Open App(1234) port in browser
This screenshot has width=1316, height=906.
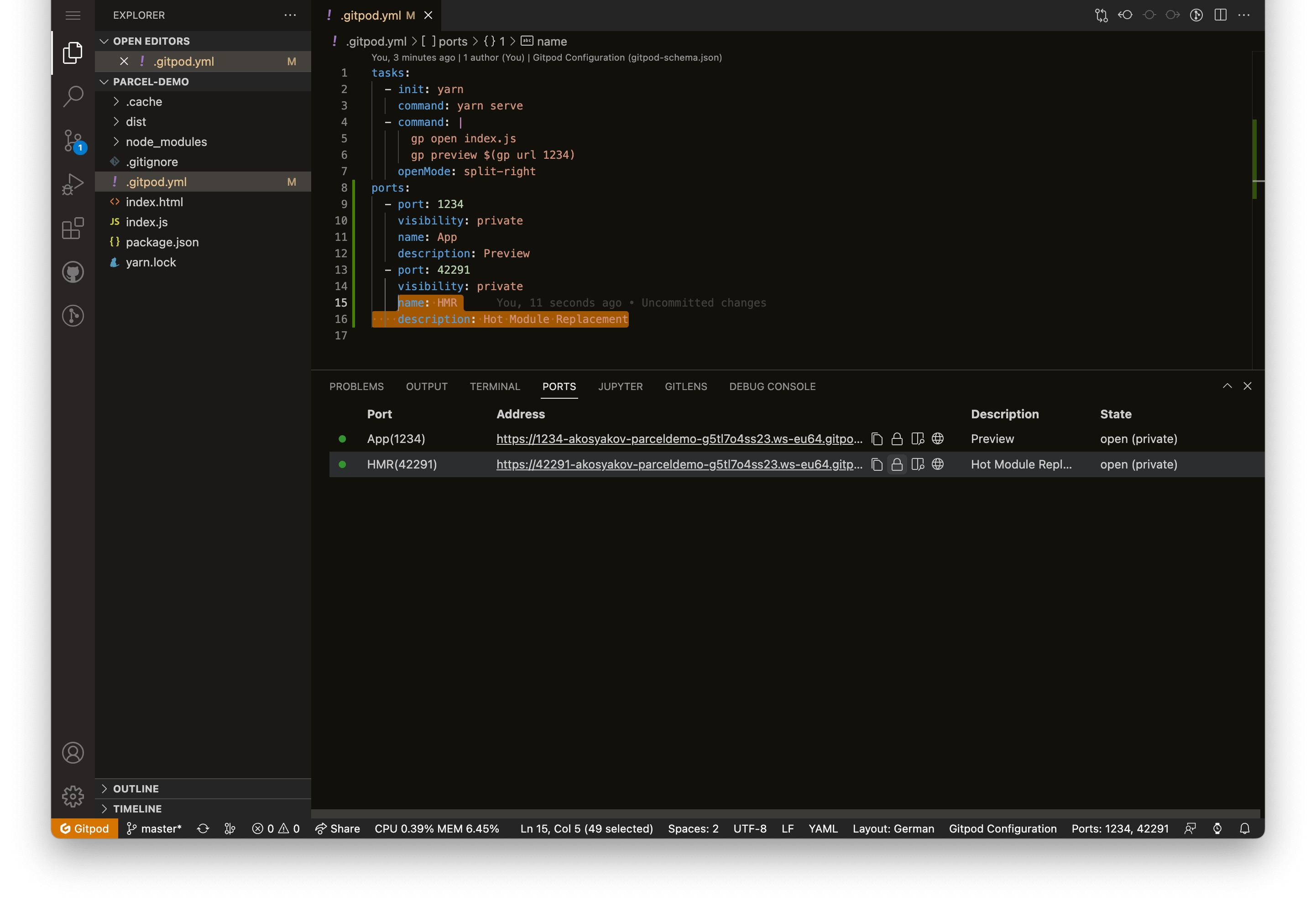[x=938, y=439]
